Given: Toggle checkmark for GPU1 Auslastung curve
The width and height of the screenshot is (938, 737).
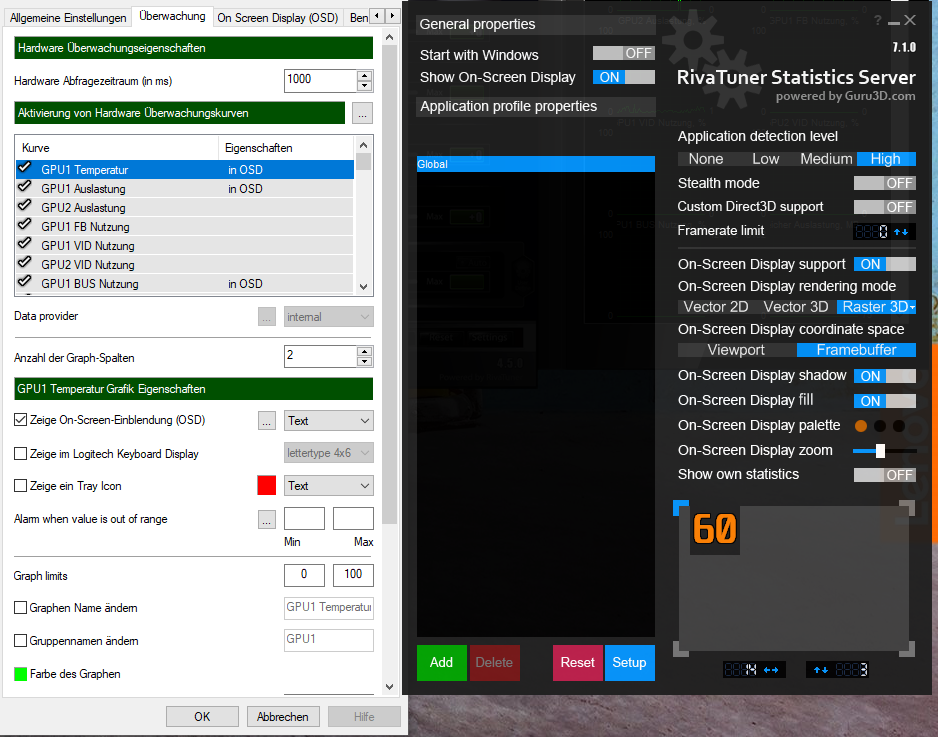Looking at the screenshot, I should click(25, 187).
